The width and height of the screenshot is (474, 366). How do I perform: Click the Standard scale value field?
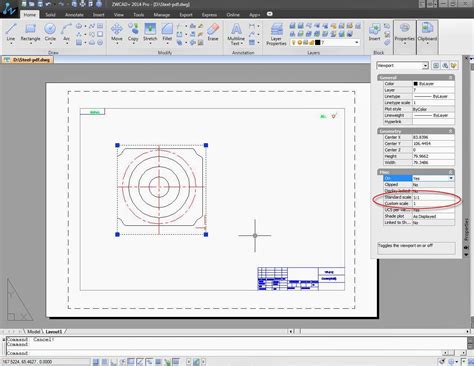(433, 197)
